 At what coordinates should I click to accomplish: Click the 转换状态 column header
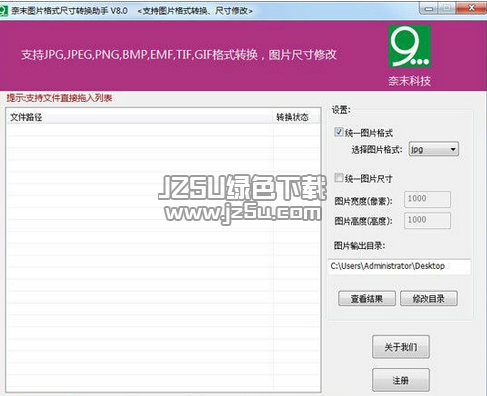click(x=296, y=117)
